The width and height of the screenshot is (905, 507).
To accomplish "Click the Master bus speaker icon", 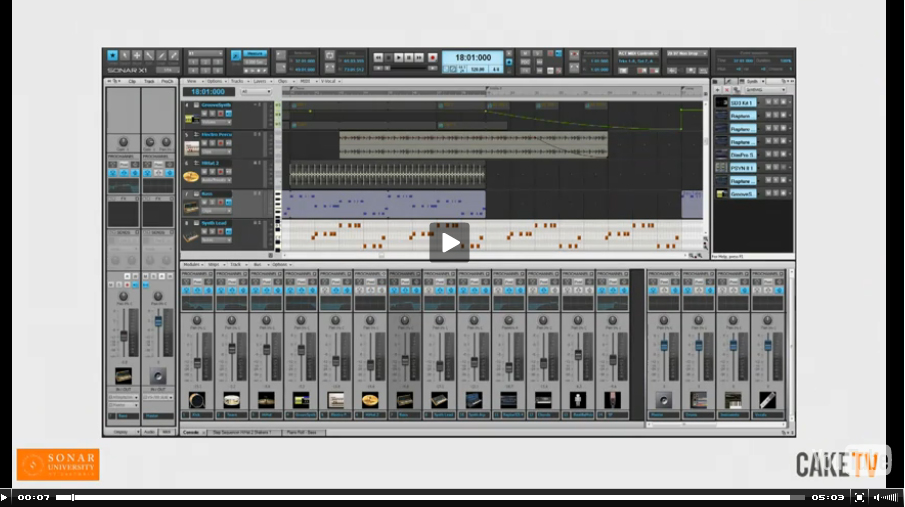I will pyautogui.click(x=664, y=400).
